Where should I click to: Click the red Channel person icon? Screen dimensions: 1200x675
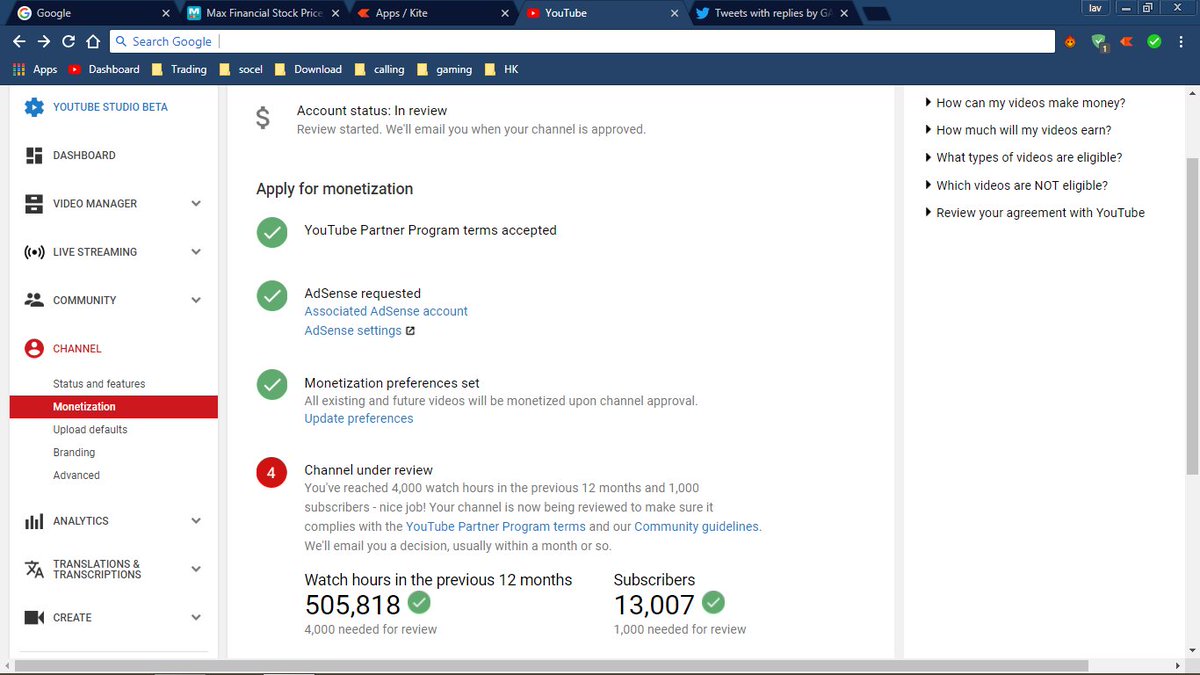[35, 349]
